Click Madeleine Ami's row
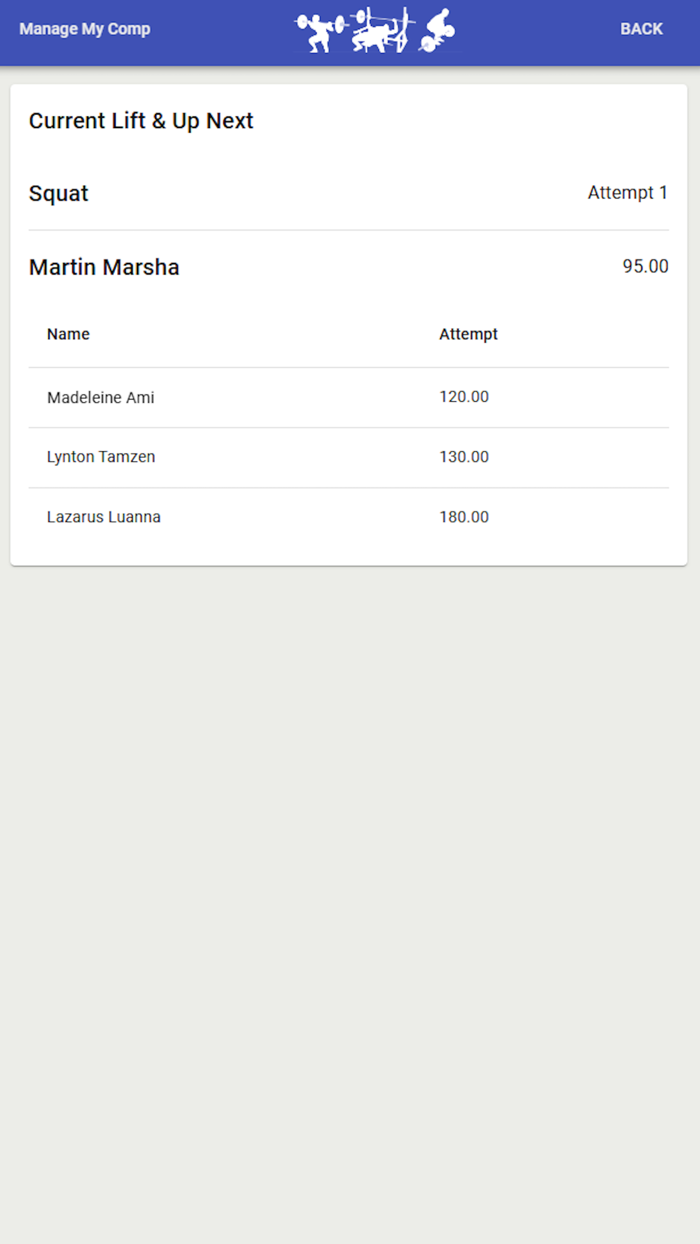 100,397
